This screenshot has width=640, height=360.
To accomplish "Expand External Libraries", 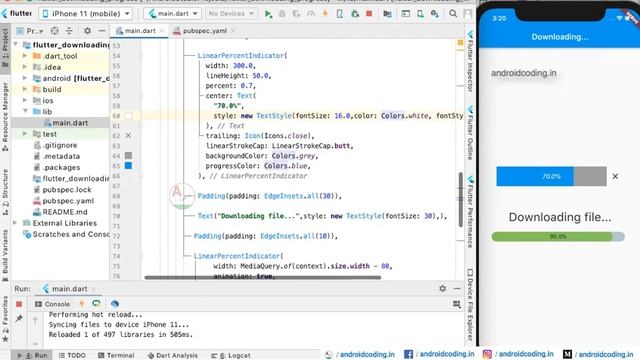I will pos(15,223).
